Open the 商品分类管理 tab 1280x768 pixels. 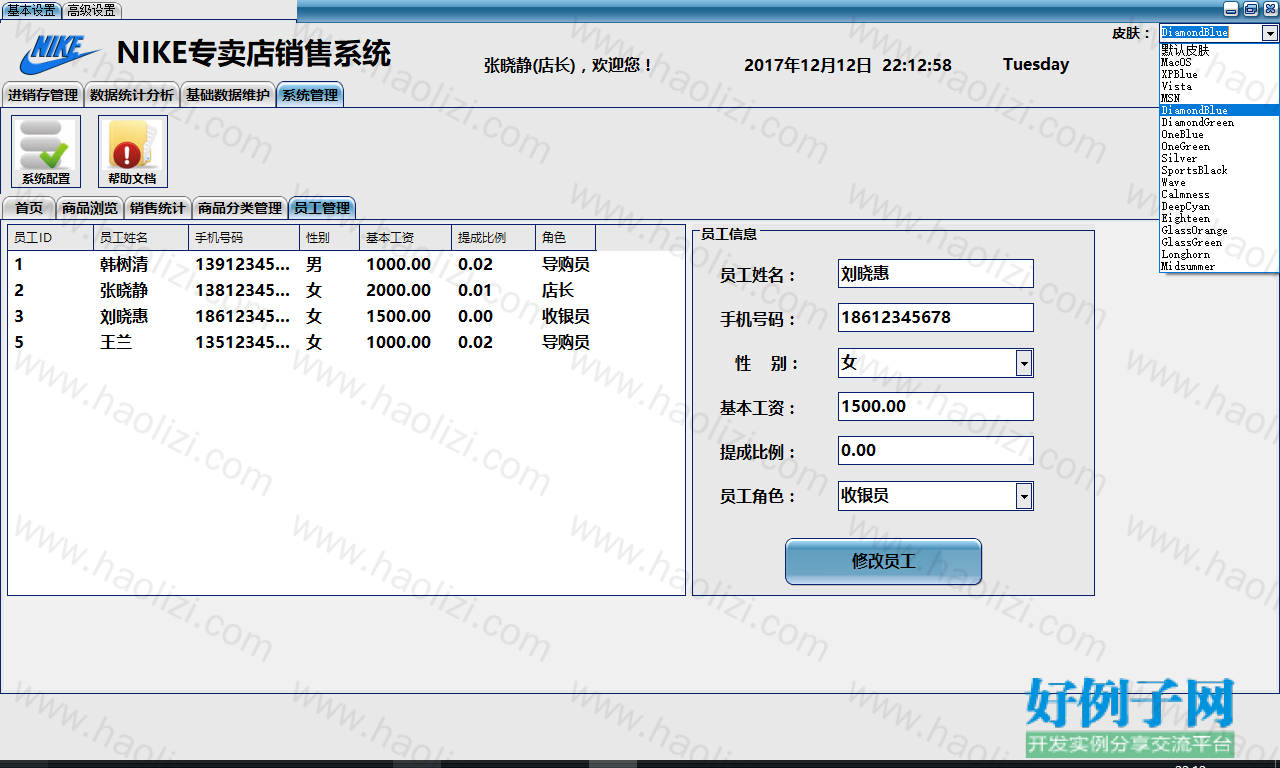240,208
